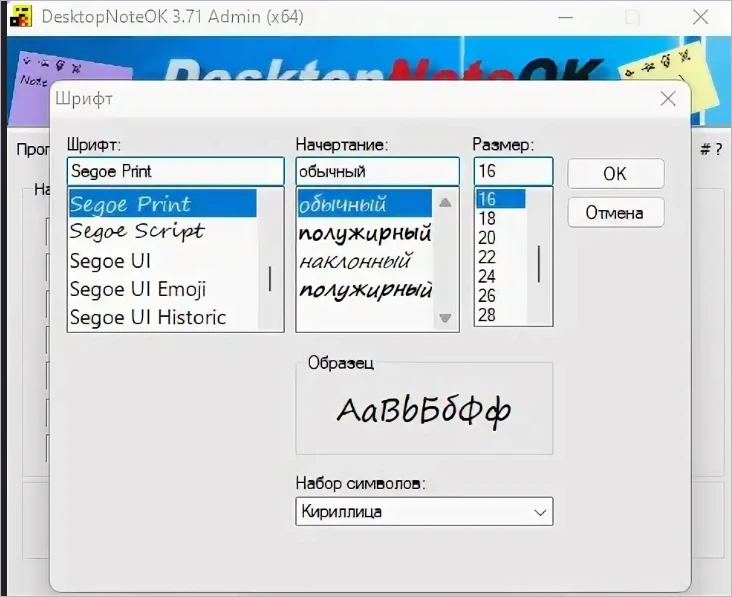This screenshot has height=597, width=732.
Task: Select обычный regular style
Action: click(365, 204)
